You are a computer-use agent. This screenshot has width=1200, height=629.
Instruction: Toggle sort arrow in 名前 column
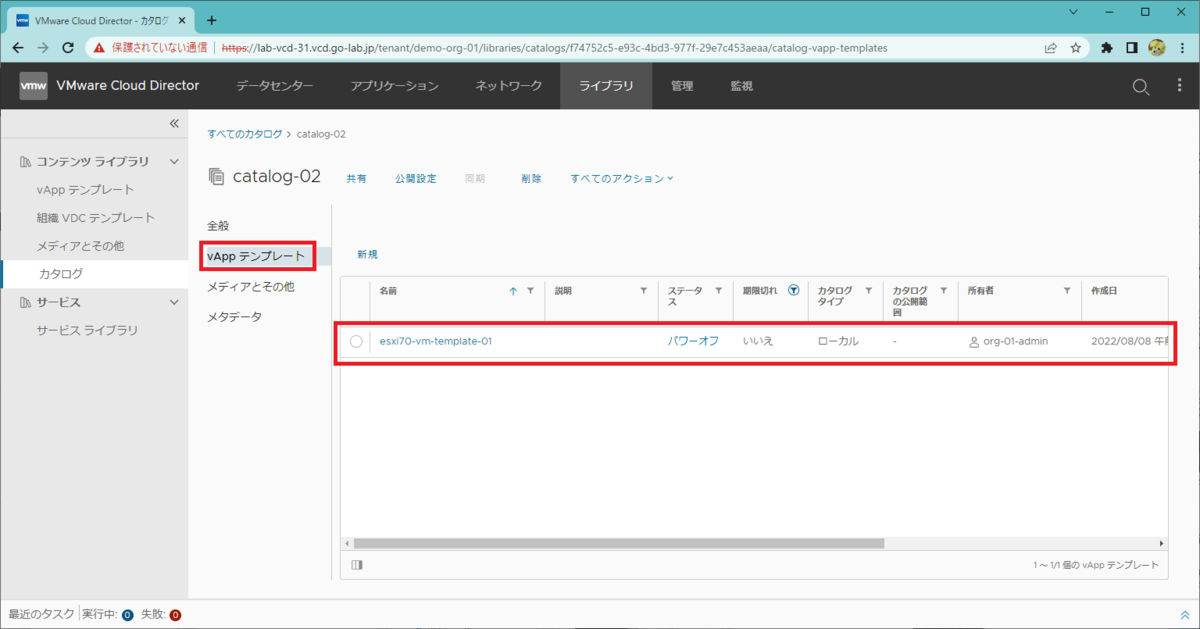pyautogui.click(x=514, y=290)
